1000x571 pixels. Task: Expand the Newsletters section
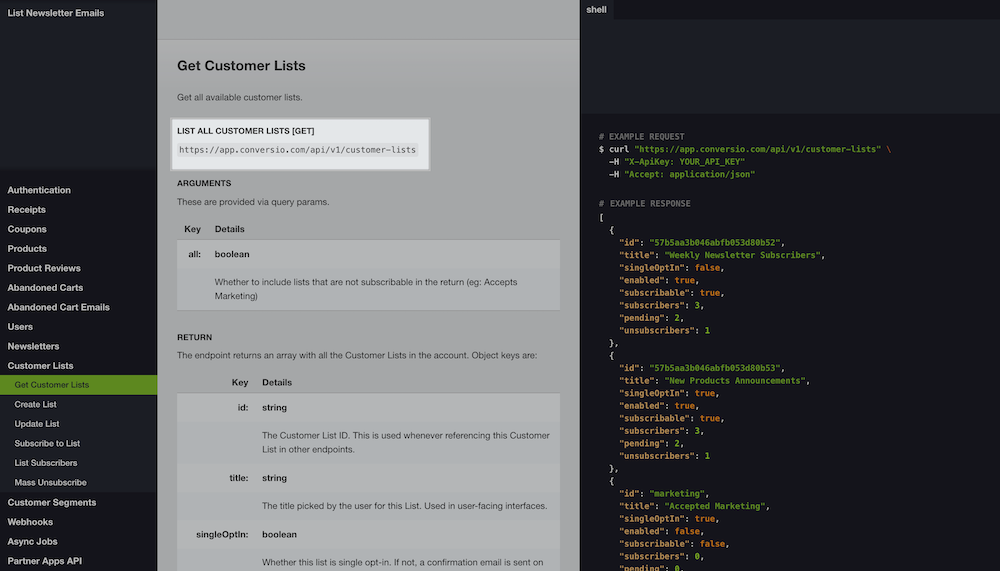[x=33, y=346]
